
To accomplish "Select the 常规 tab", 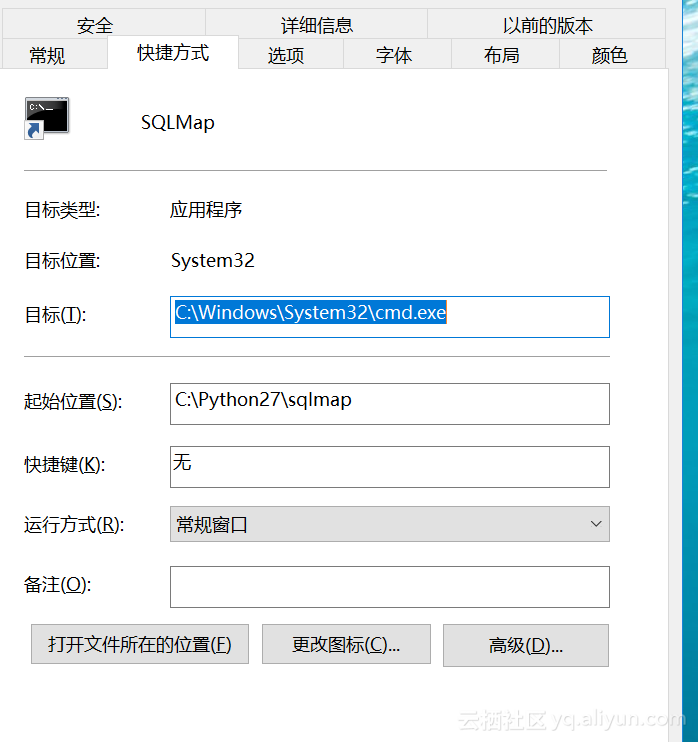I will (x=55, y=55).
